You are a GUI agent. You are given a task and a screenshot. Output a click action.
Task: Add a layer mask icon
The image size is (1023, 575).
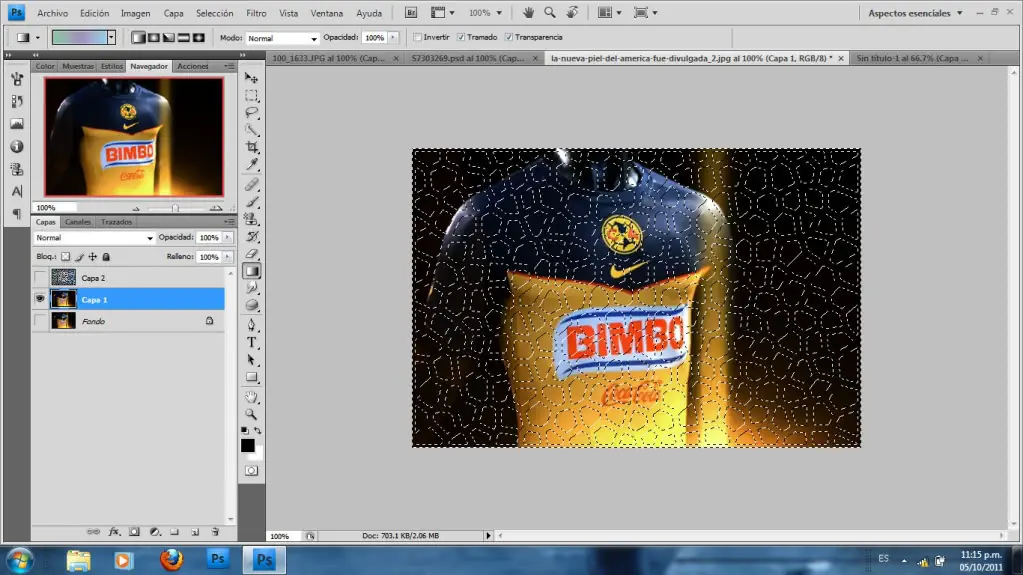(x=134, y=532)
